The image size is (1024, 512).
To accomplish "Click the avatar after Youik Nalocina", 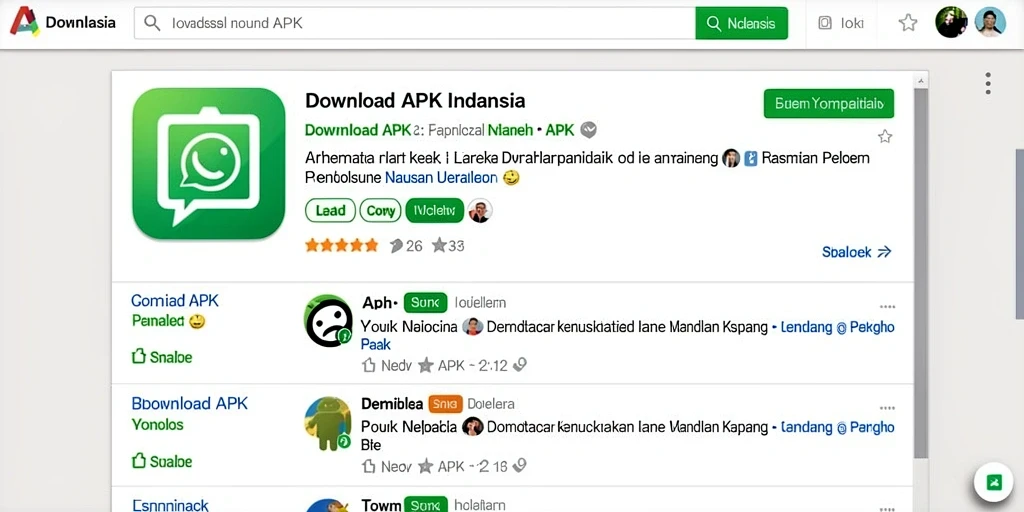I will coord(472,327).
